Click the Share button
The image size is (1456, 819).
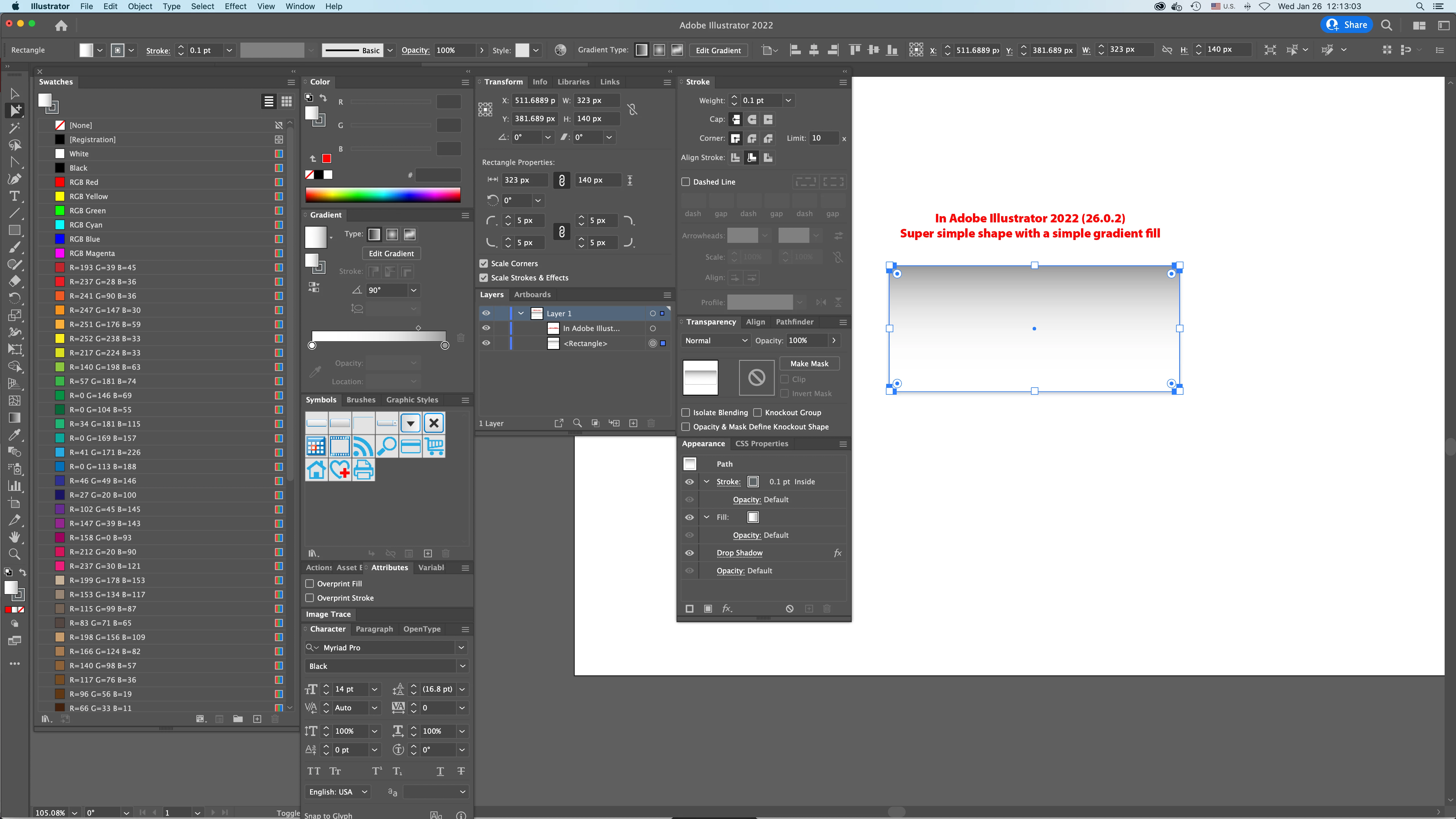(1347, 25)
